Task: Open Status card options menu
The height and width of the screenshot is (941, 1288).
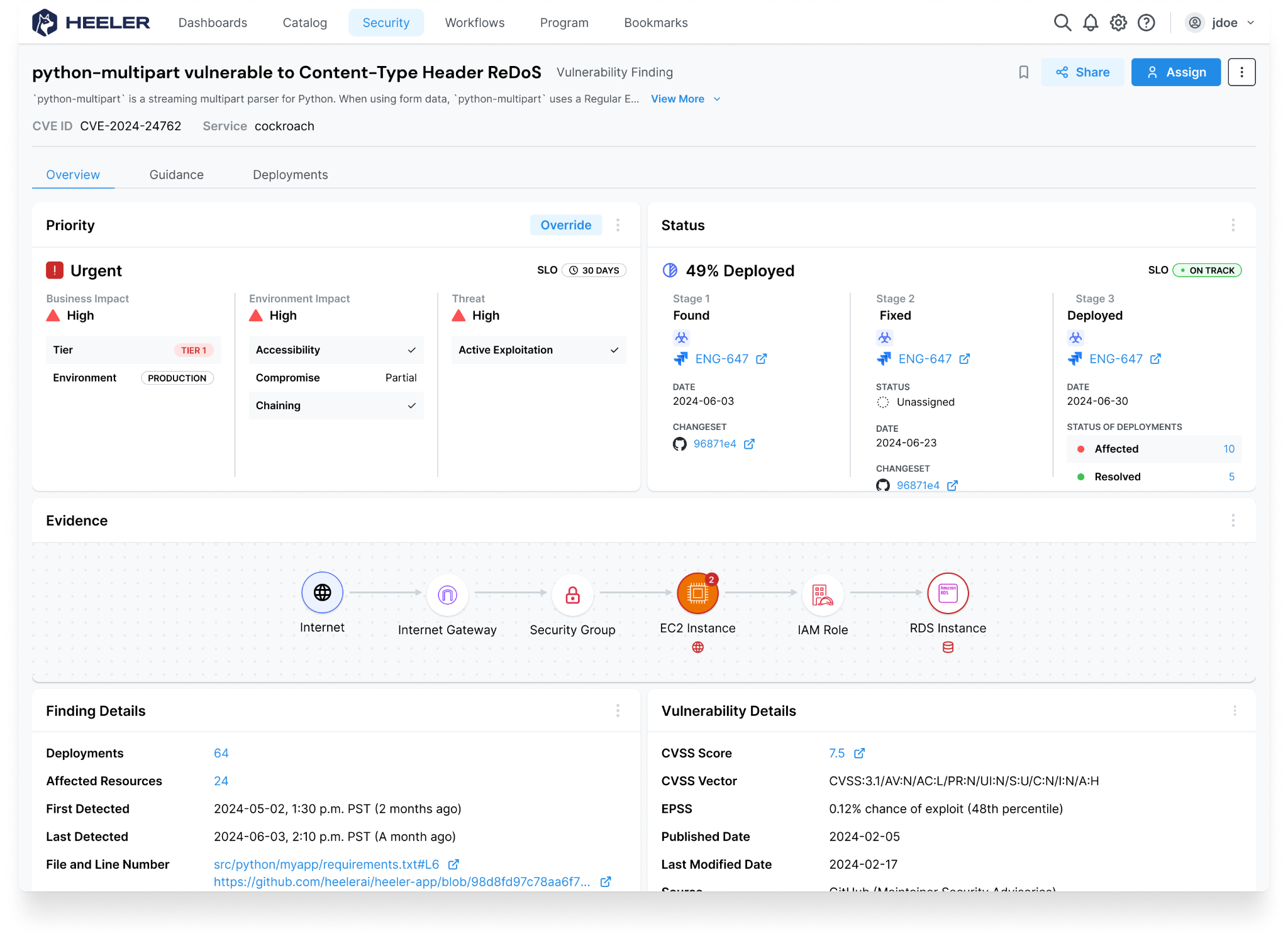Action: click(x=1233, y=225)
